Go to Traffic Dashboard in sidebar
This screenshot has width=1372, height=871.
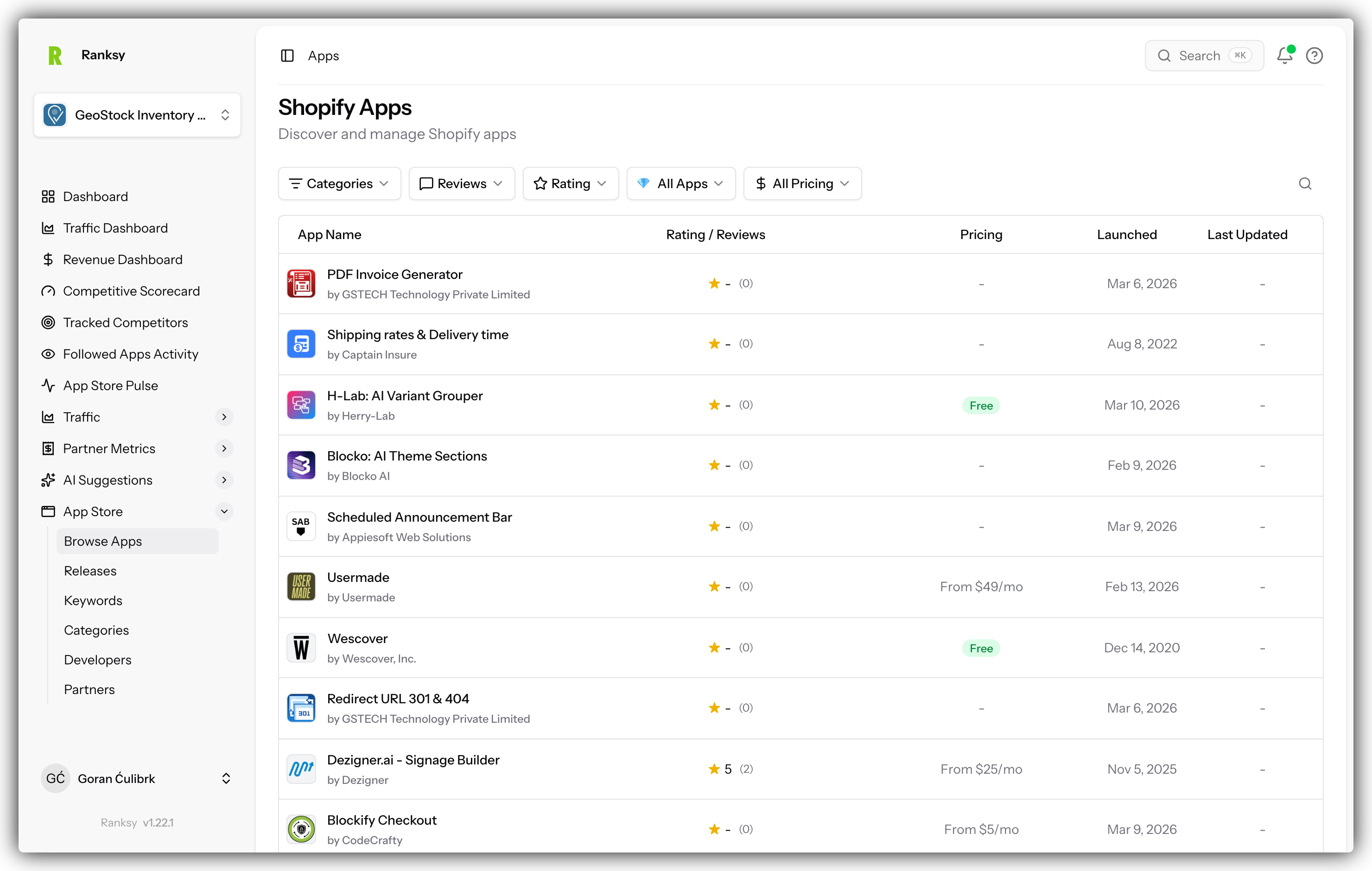pos(115,228)
